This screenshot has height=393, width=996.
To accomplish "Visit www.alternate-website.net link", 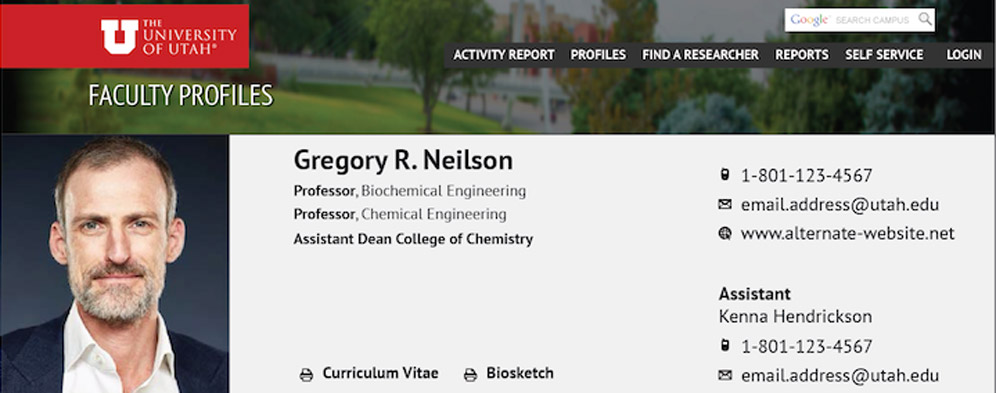I will [847, 234].
